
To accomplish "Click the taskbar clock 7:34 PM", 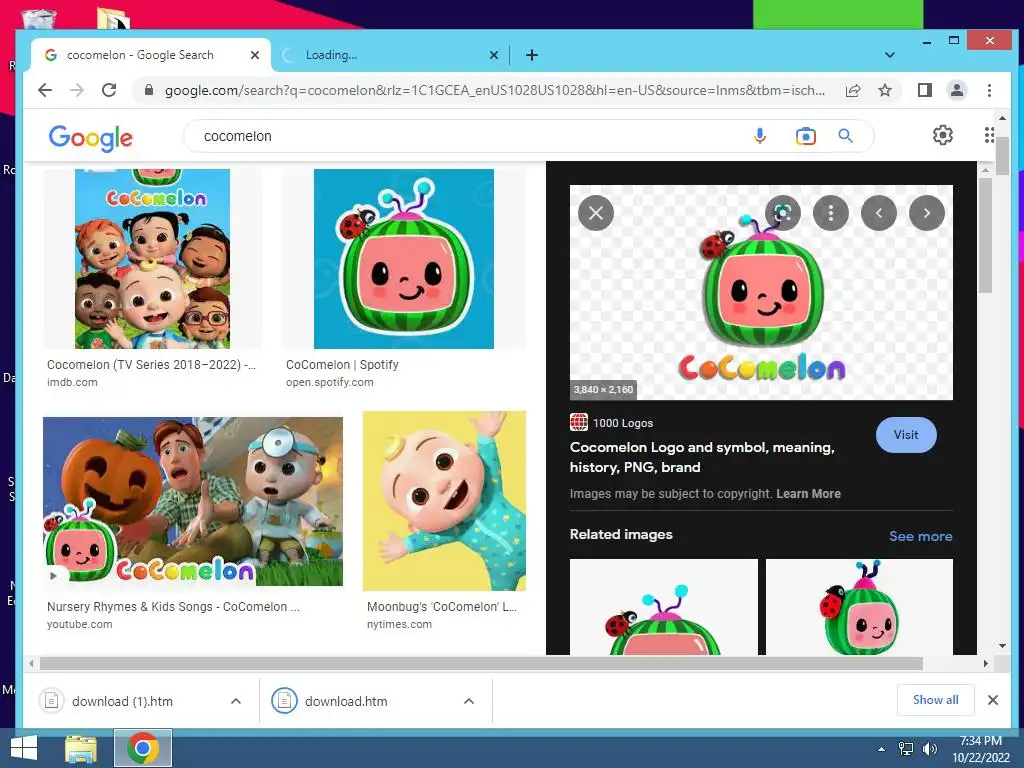I will pyautogui.click(x=980, y=741).
